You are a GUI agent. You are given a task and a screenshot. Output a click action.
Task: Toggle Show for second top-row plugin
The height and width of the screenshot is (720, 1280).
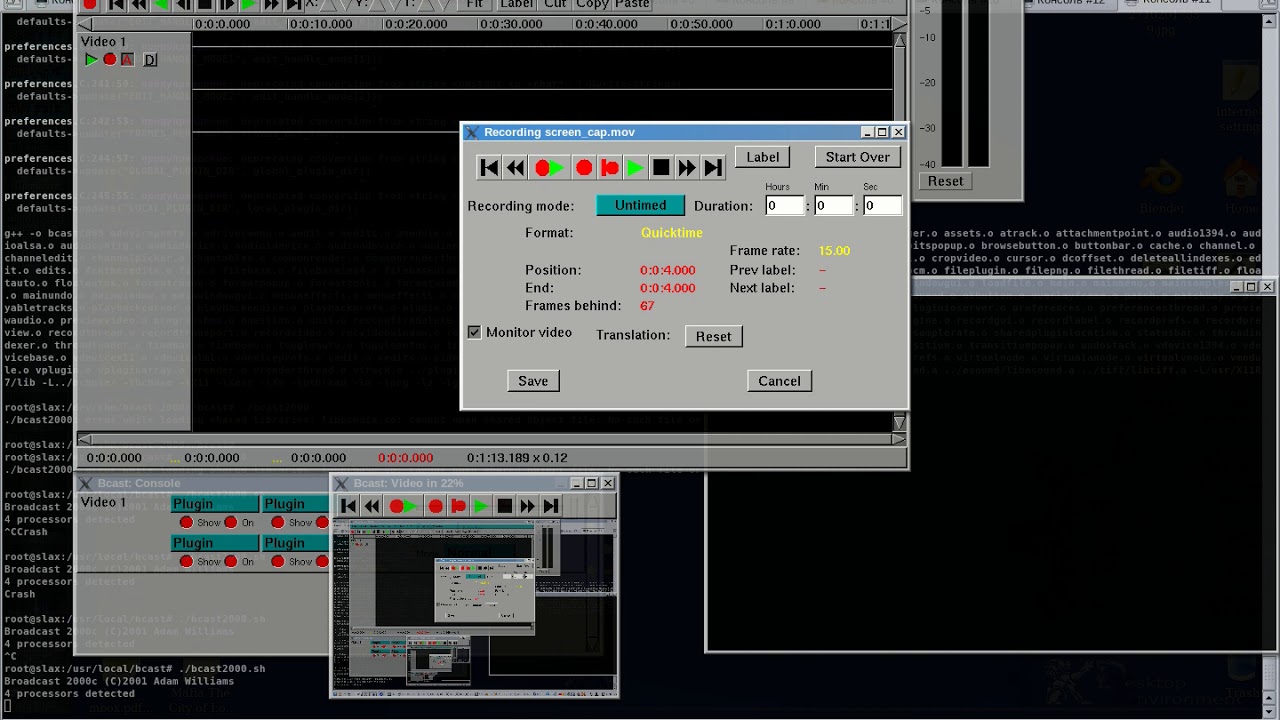[277, 523]
